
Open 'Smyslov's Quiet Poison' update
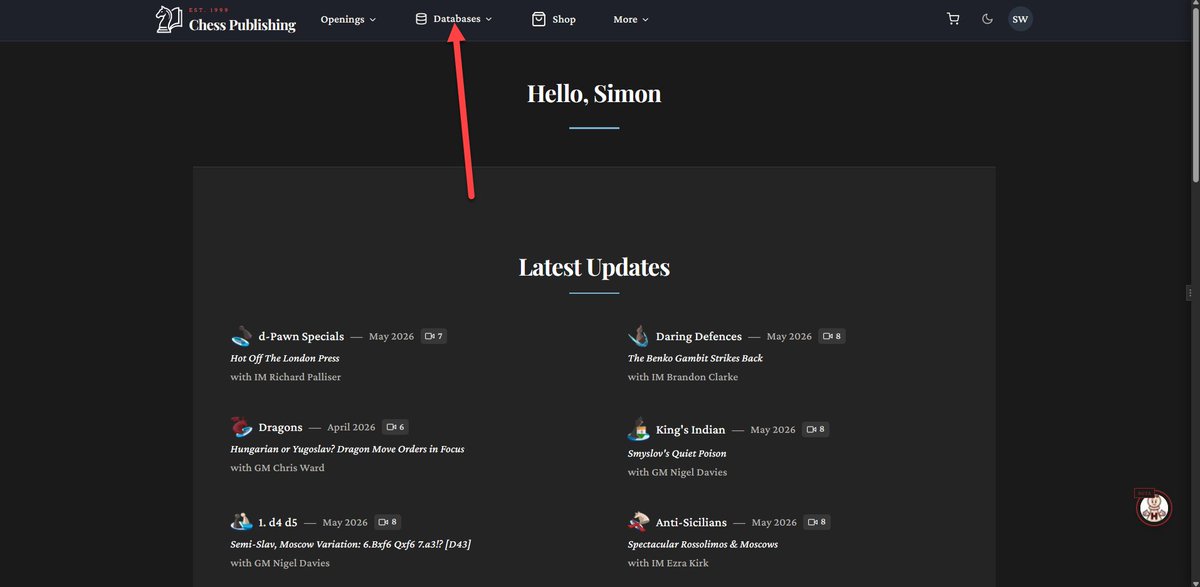tap(677, 453)
